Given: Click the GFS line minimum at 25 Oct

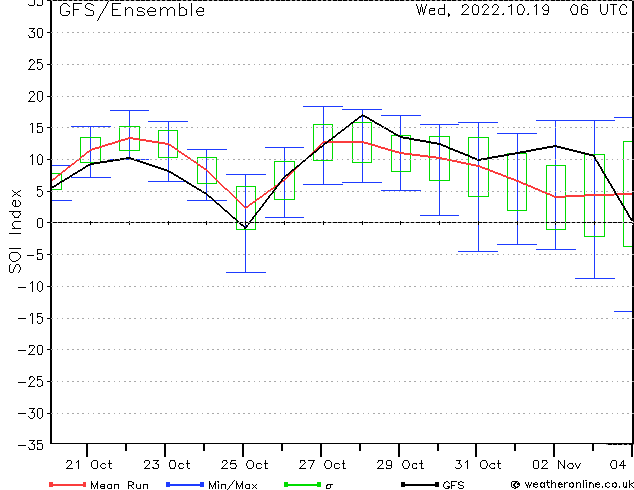Looking at the screenshot, I should [x=245, y=228].
